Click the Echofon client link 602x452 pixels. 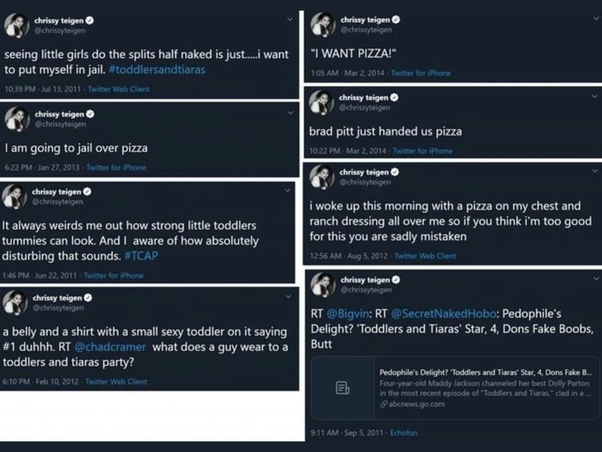point(404,433)
